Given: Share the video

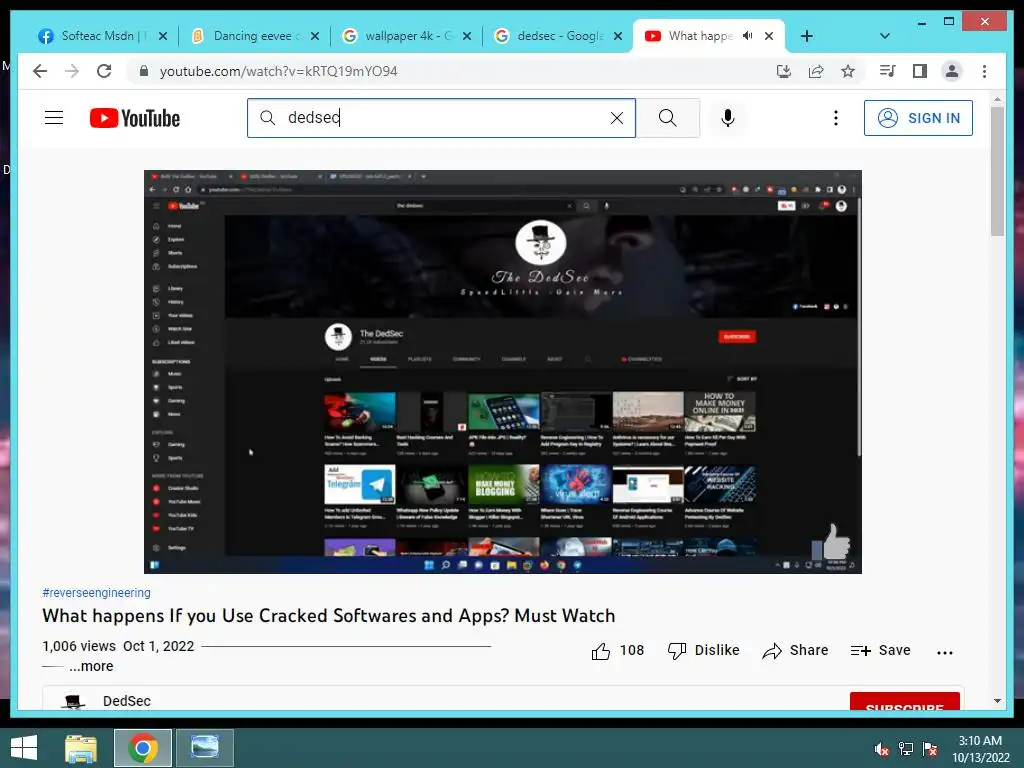Looking at the screenshot, I should tap(795, 650).
